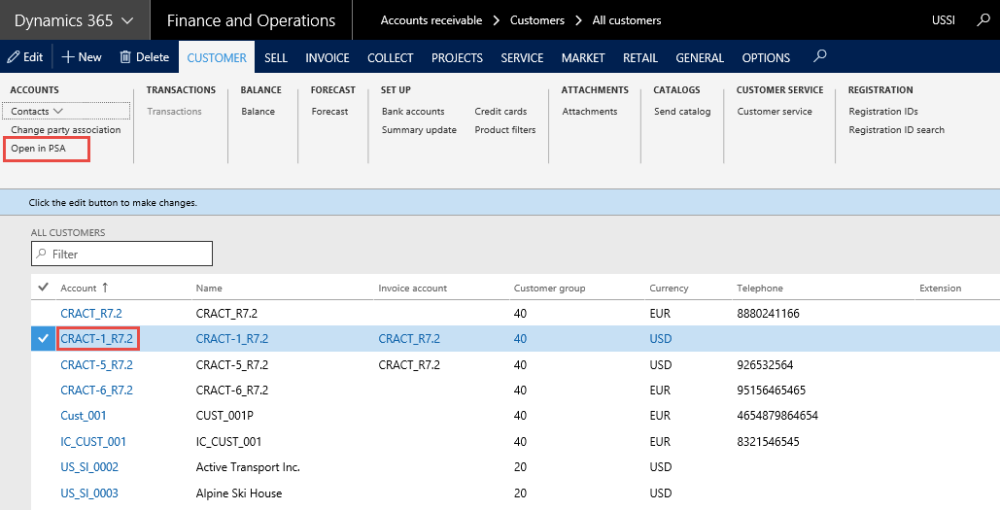Image resolution: width=1000 pixels, height=510 pixels.
Task: Click the New plus icon
Action: (x=68, y=58)
